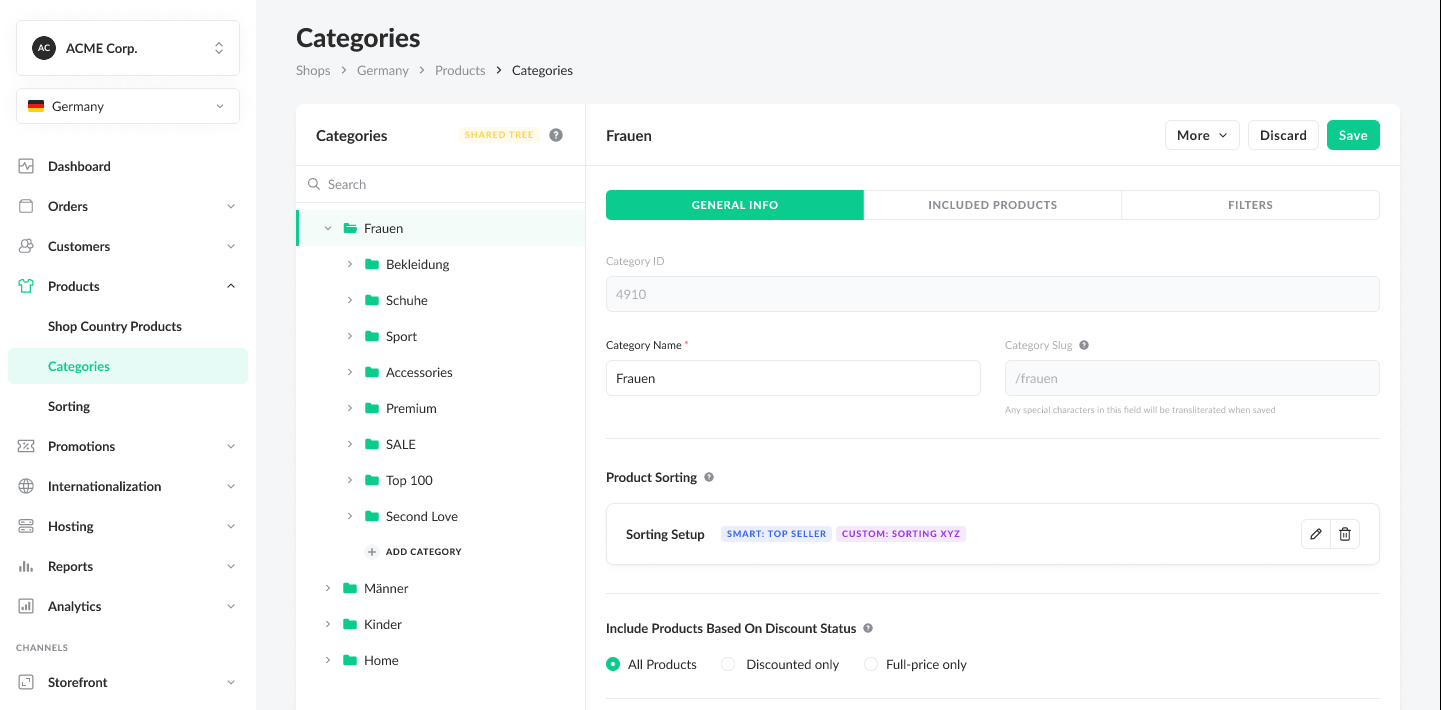Click the Discard button
The height and width of the screenshot is (710, 1441).
(x=1283, y=135)
